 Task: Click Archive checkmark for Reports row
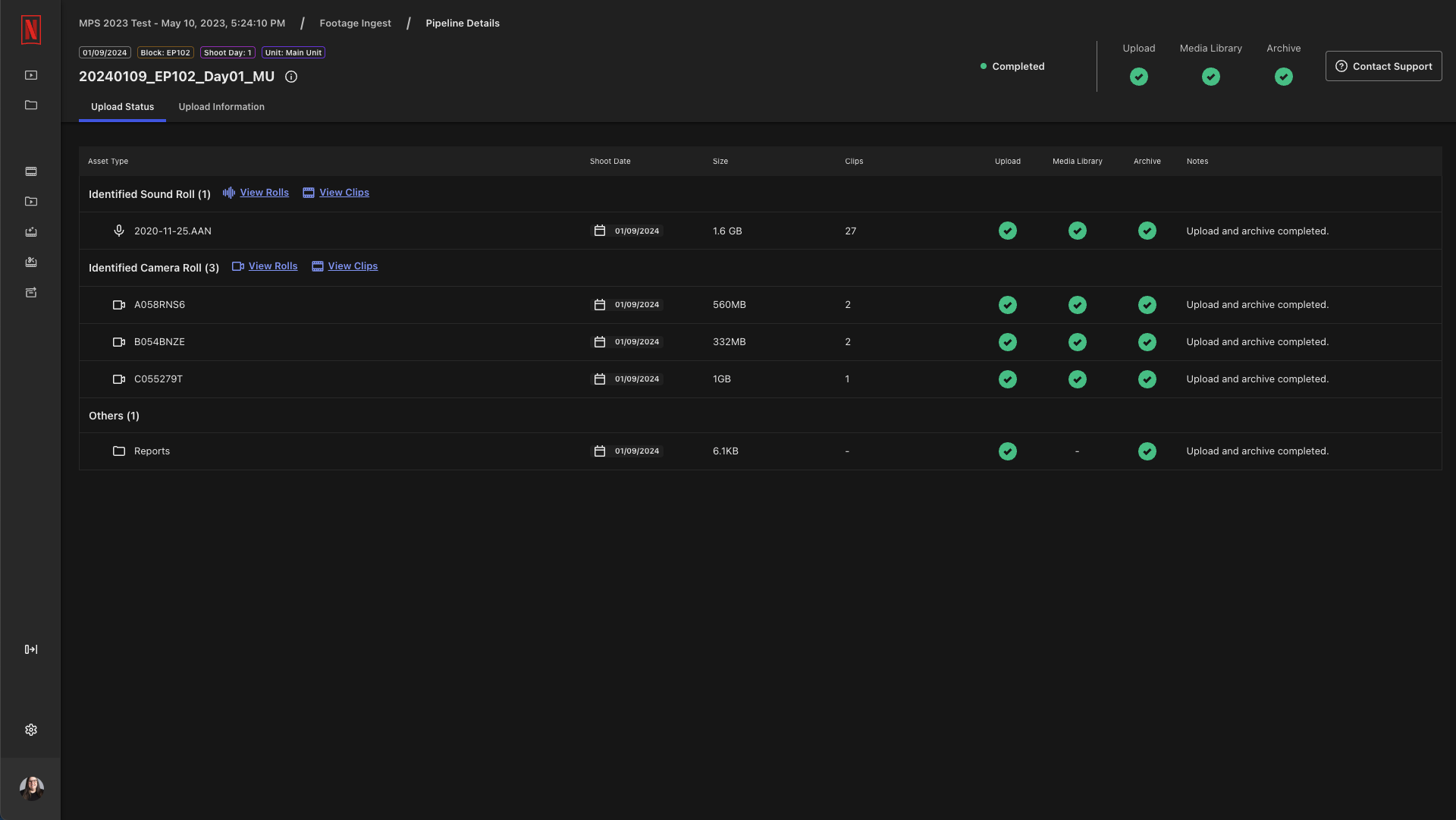pos(1147,451)
